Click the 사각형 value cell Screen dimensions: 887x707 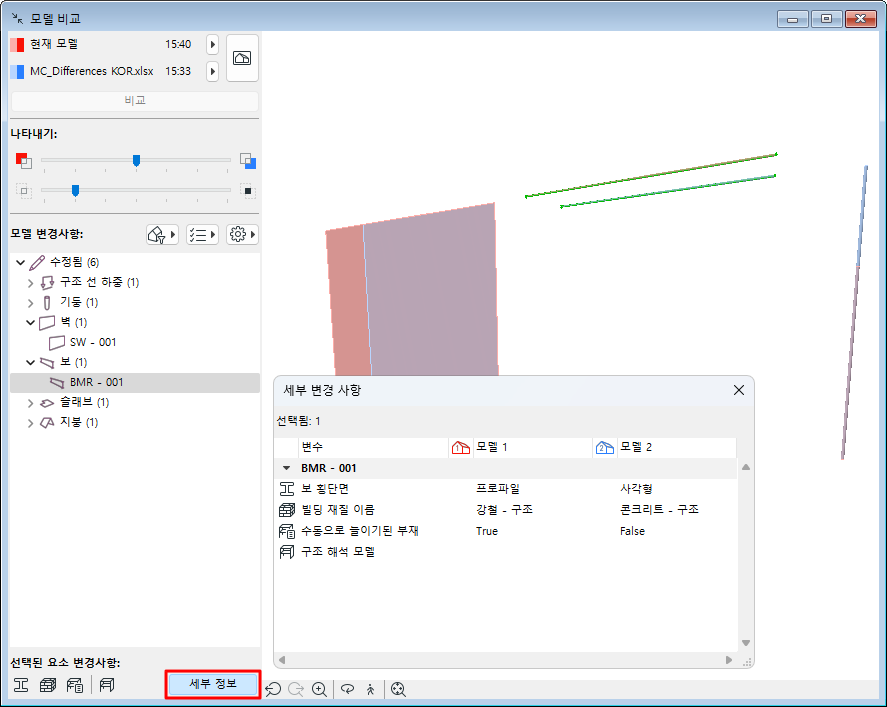pos(636,489)
